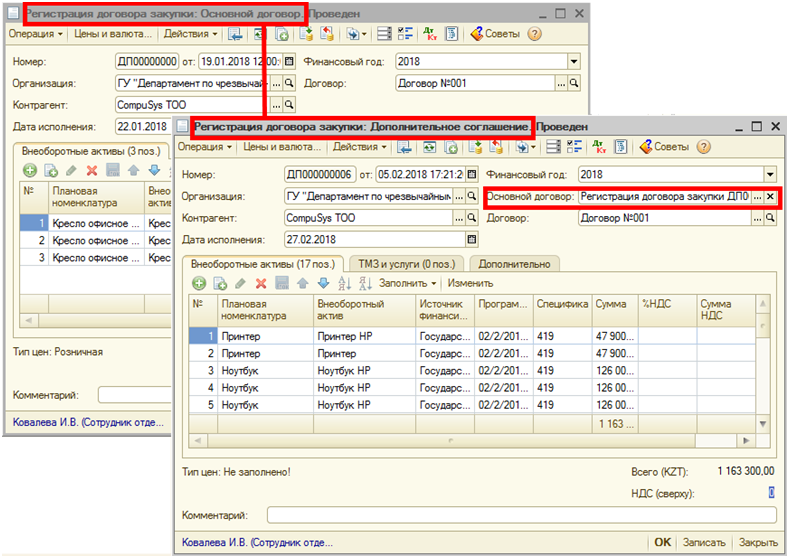The height and width of the screenshot is (558, 789).
Task: Open the Дополнительно tab
Action: point(514,263)
